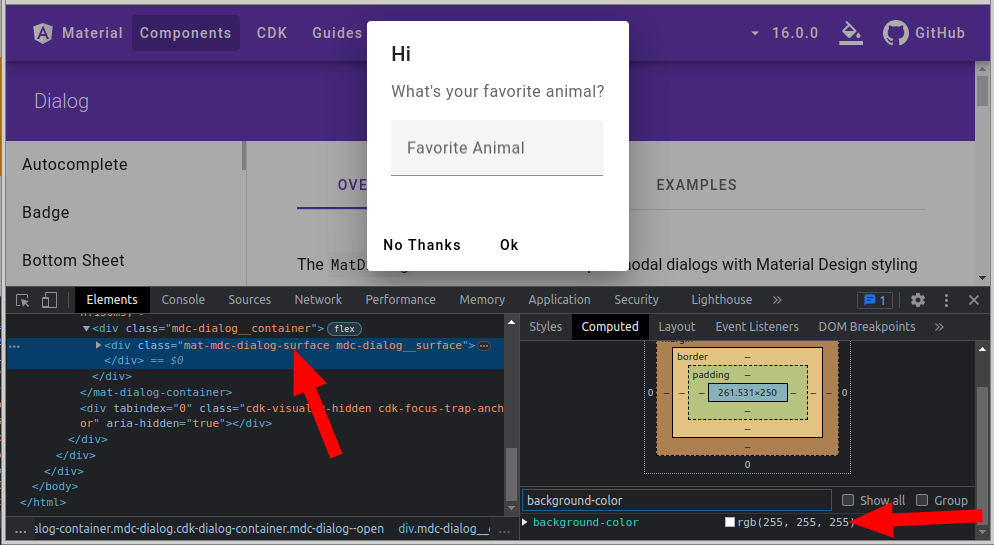Focus the Favorite Animal input field

[x=497, y=148]
